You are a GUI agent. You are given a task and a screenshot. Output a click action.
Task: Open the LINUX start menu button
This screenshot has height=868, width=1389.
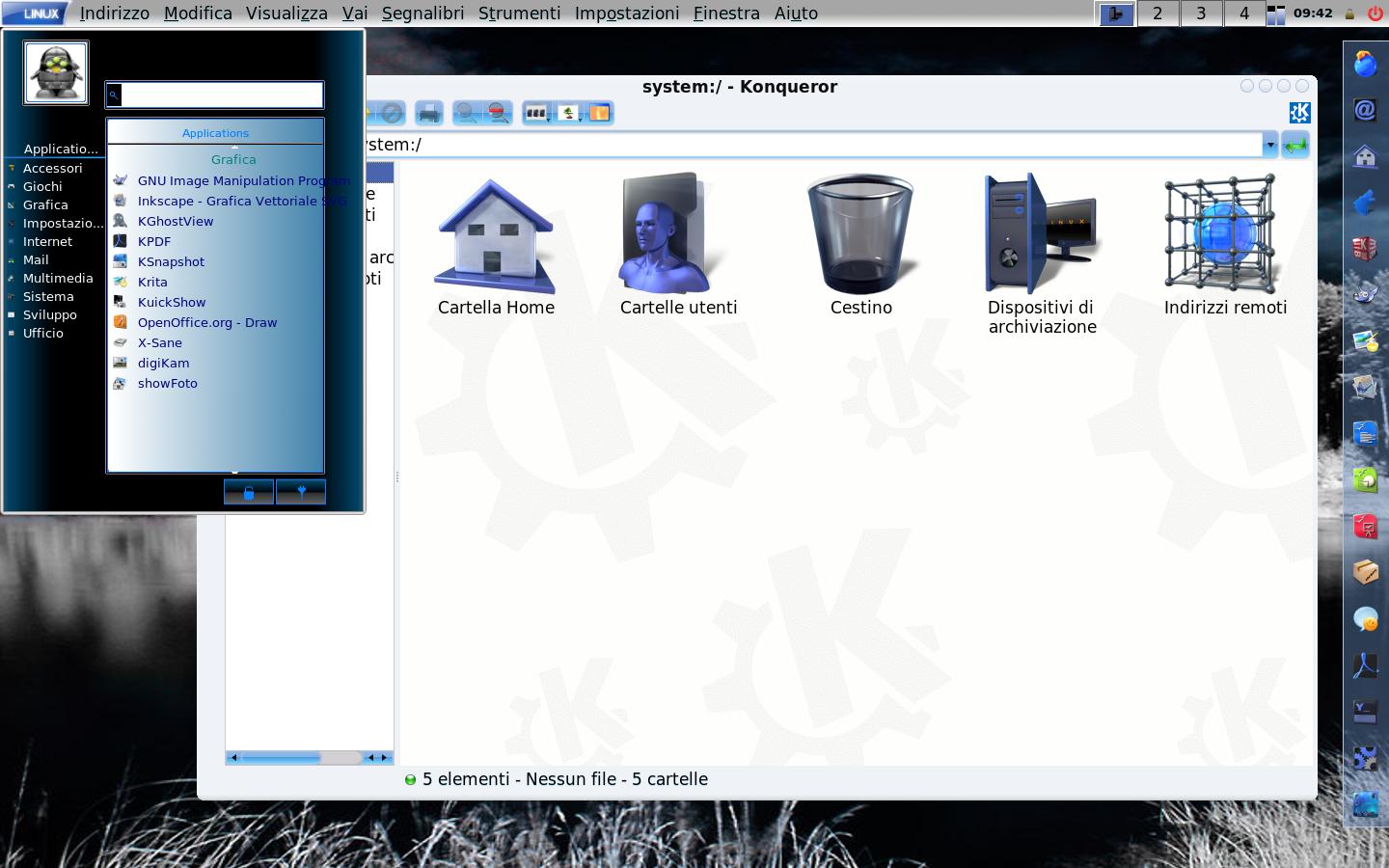point(37,13)
